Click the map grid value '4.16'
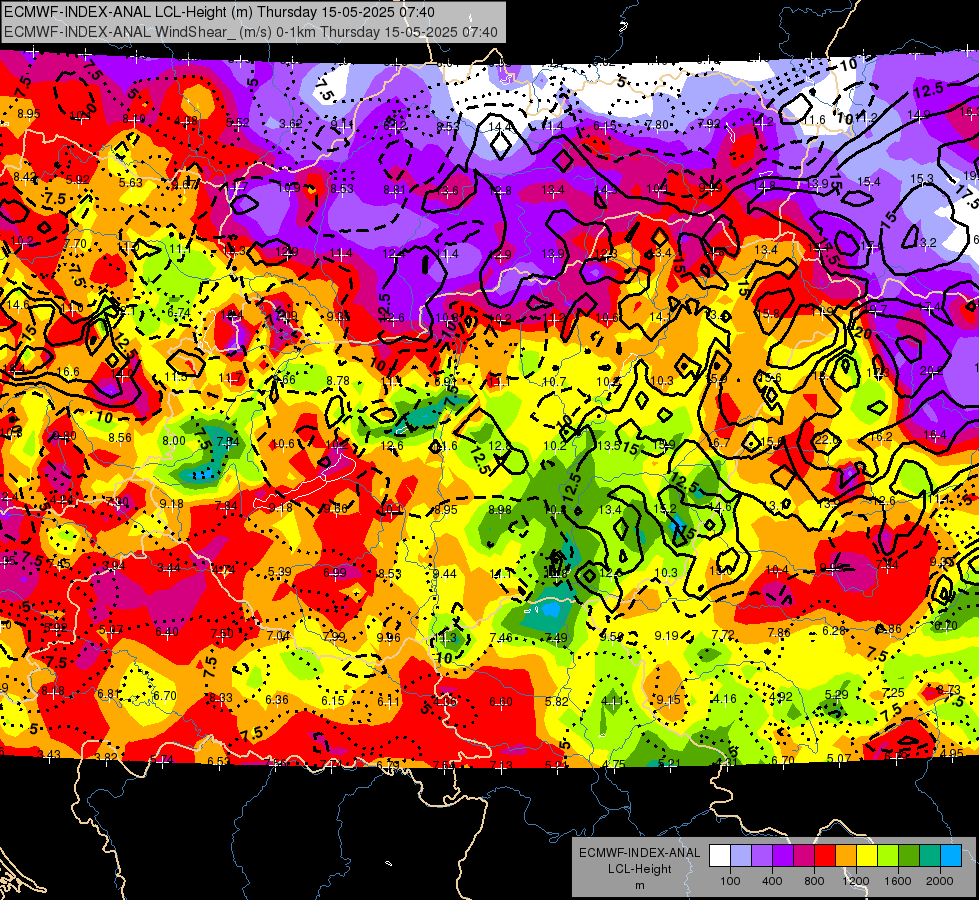Screen dimensions: 979x900 (724, 698)
